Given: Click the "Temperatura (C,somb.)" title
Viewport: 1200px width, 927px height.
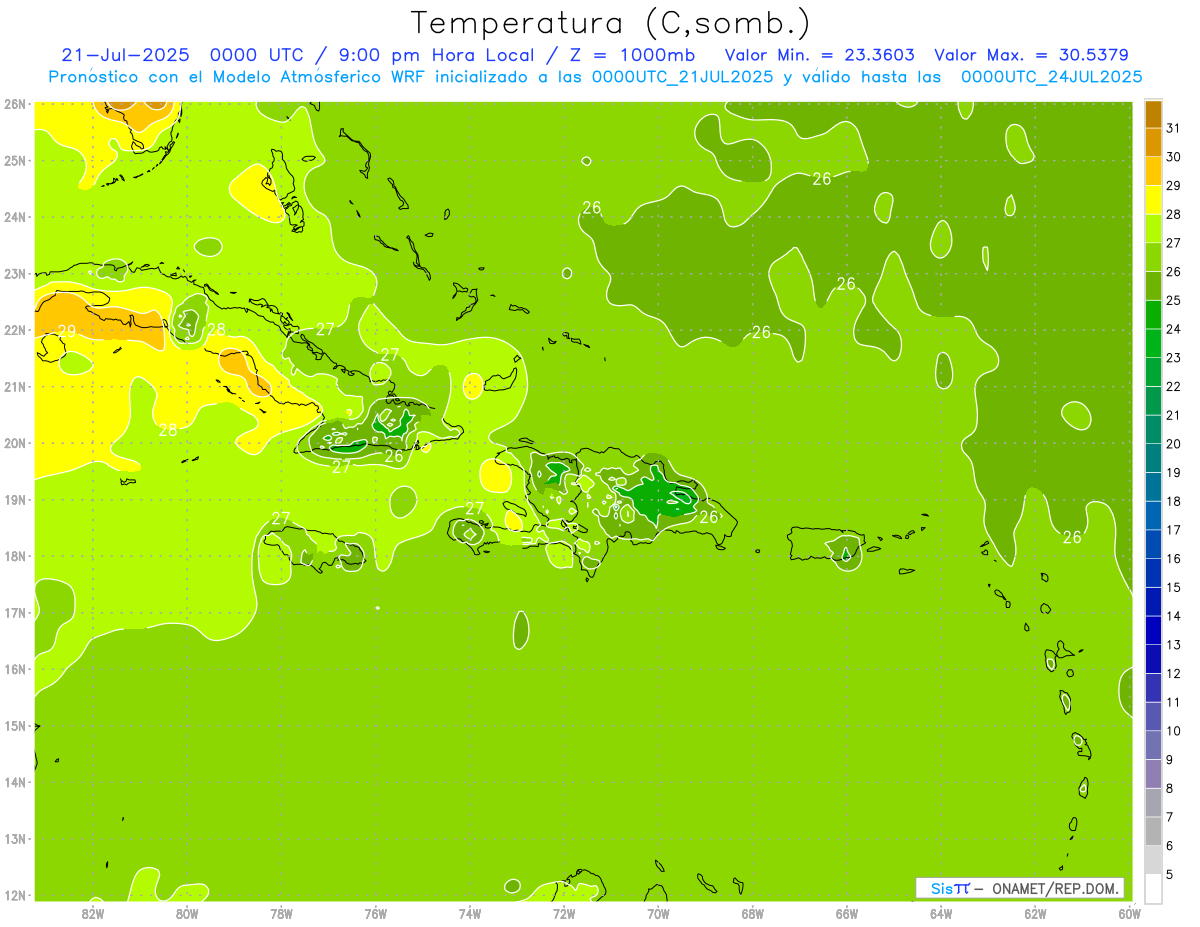Looking at the screenshot, I should [x=611, y=23].
